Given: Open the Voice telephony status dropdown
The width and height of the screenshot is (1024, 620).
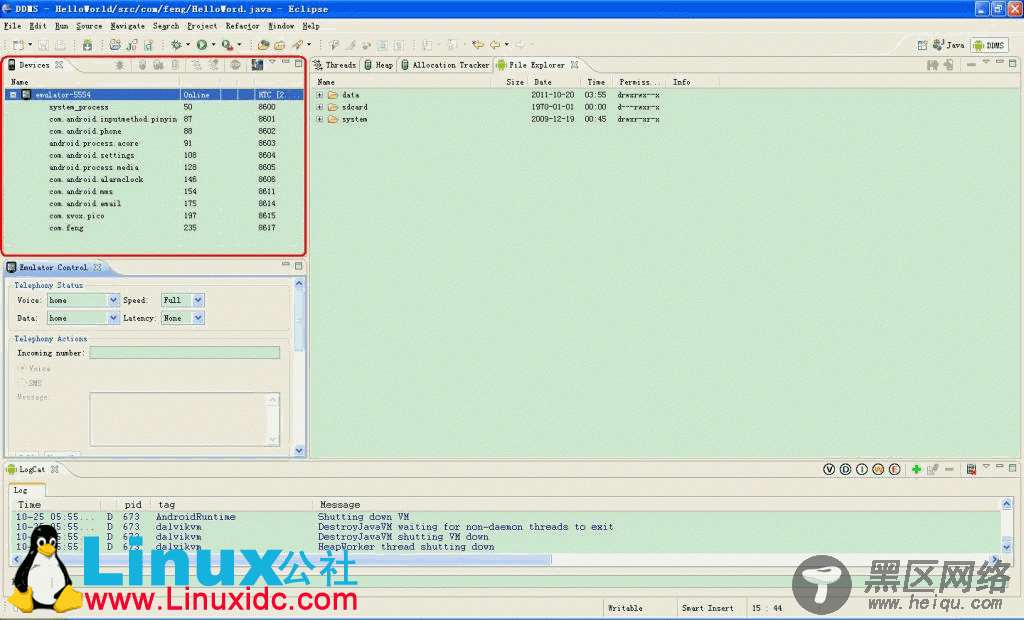Looking at the screenshot, I should 113,300.
